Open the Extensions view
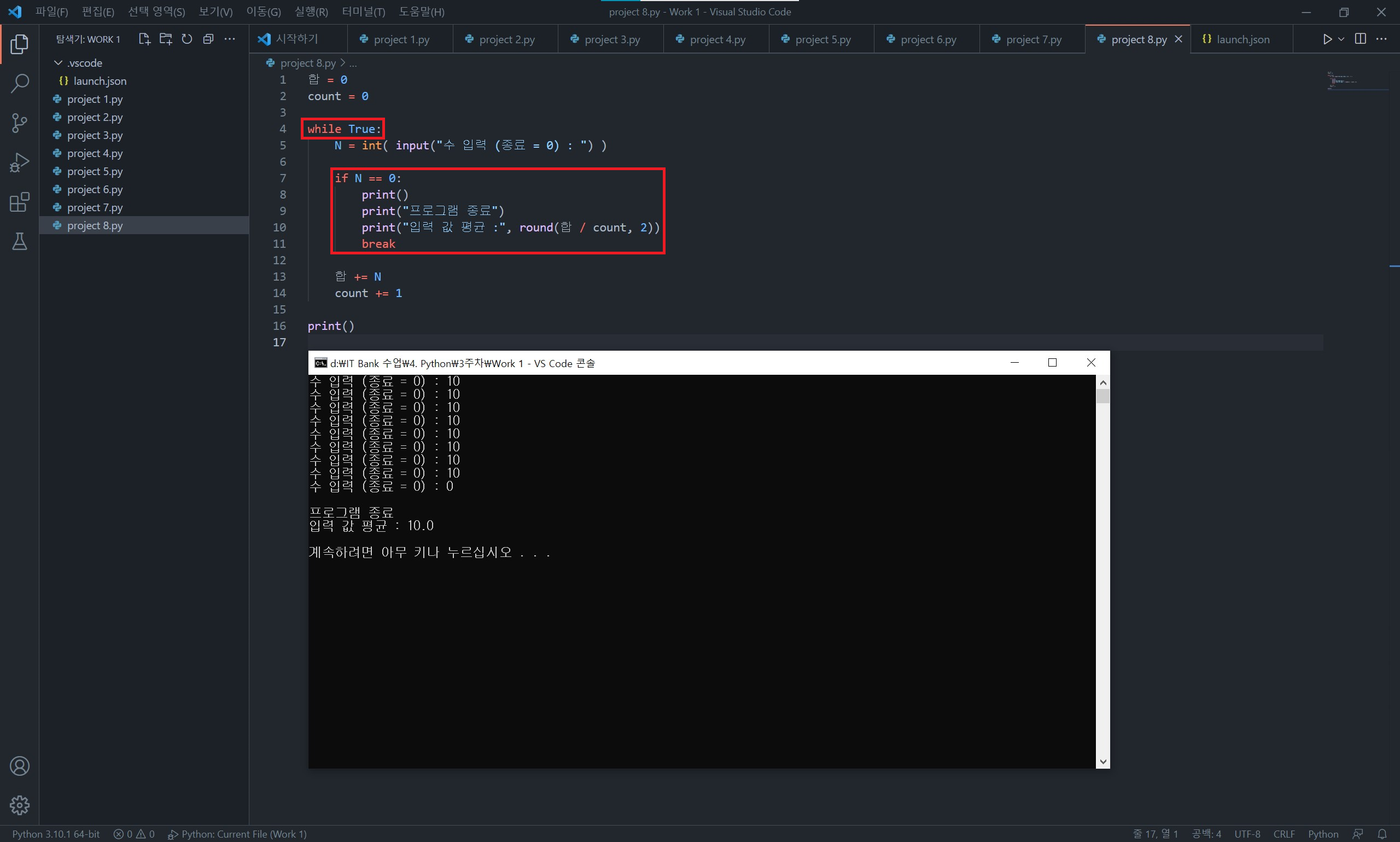This screenshot has width=1400, height=842. coord(19,202)
